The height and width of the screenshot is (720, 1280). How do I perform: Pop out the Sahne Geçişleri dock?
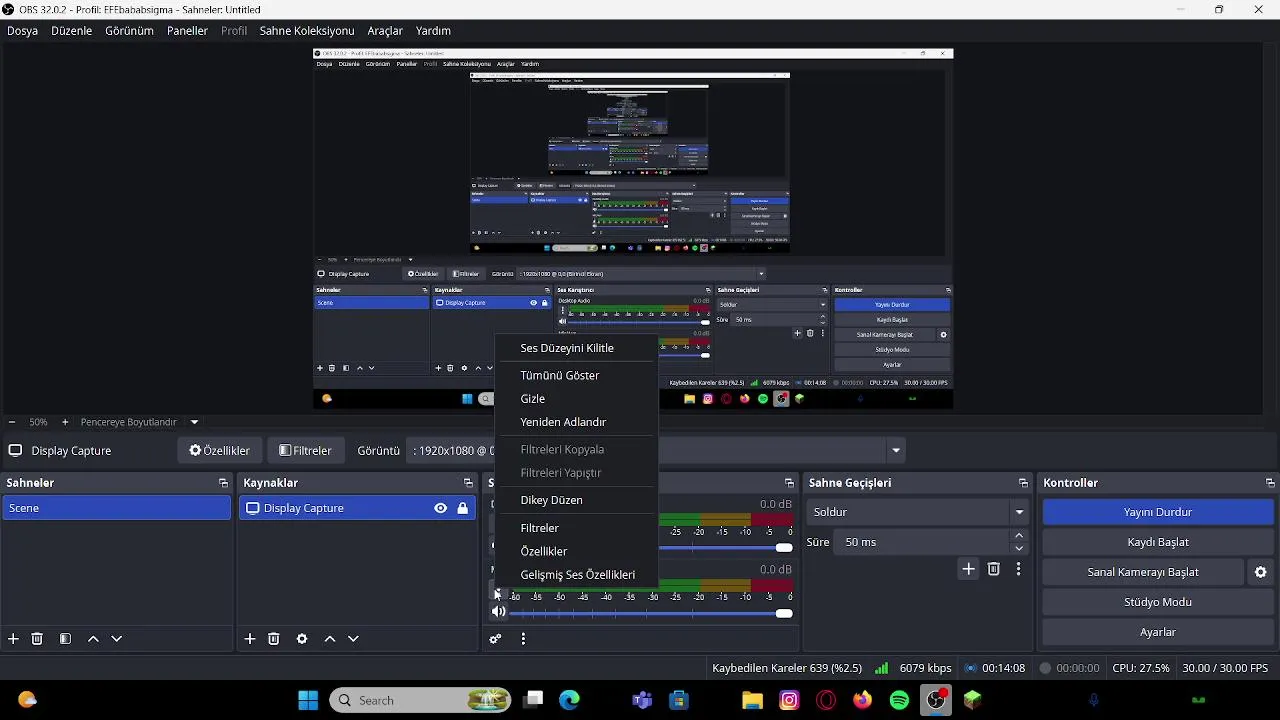[1023, 483]
